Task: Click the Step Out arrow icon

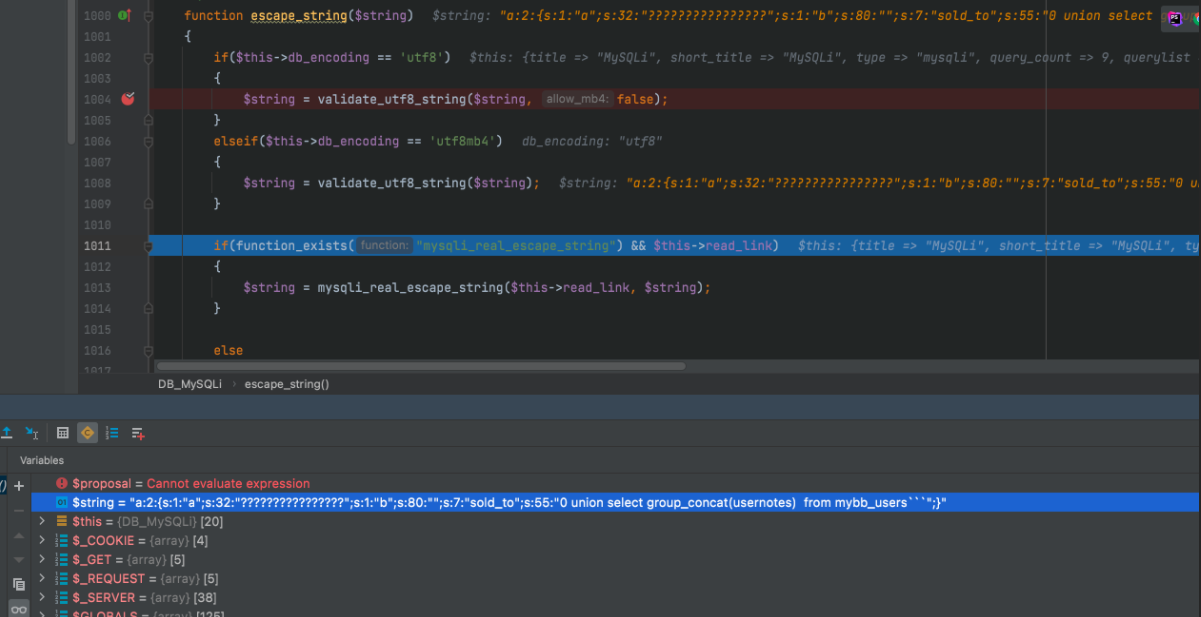Action: (6, 432)
